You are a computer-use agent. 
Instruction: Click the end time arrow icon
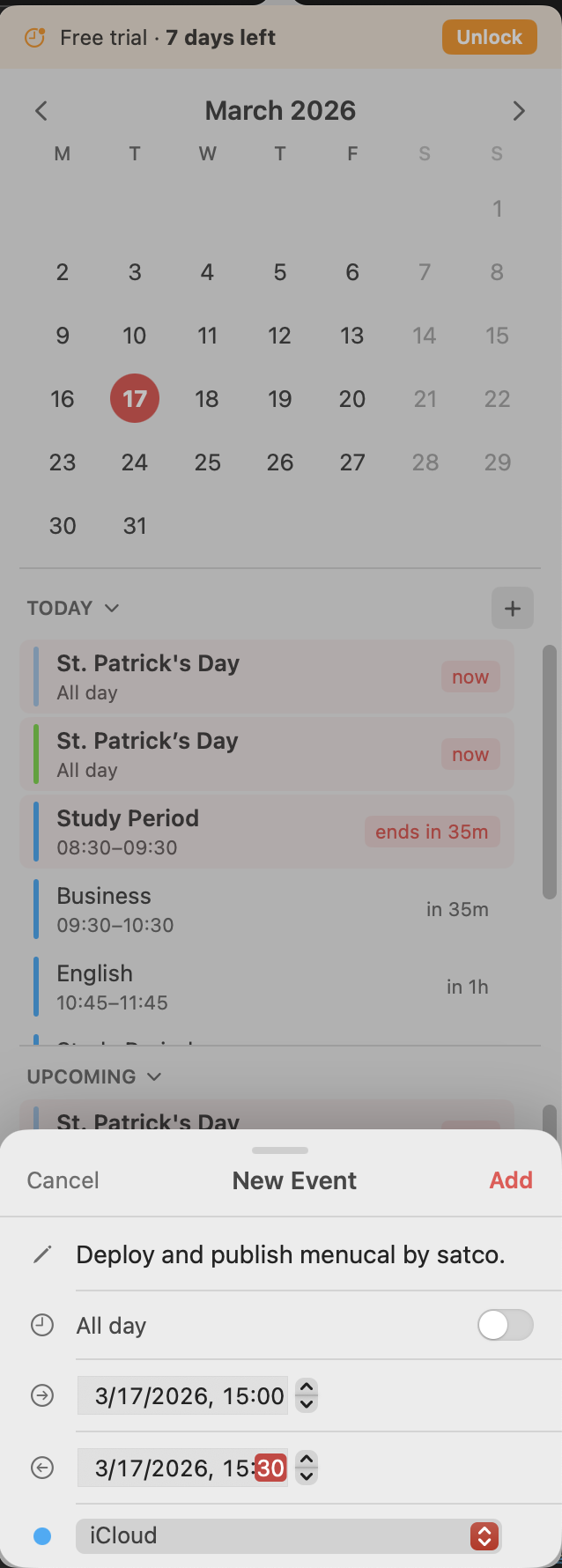click(42, 1468)
